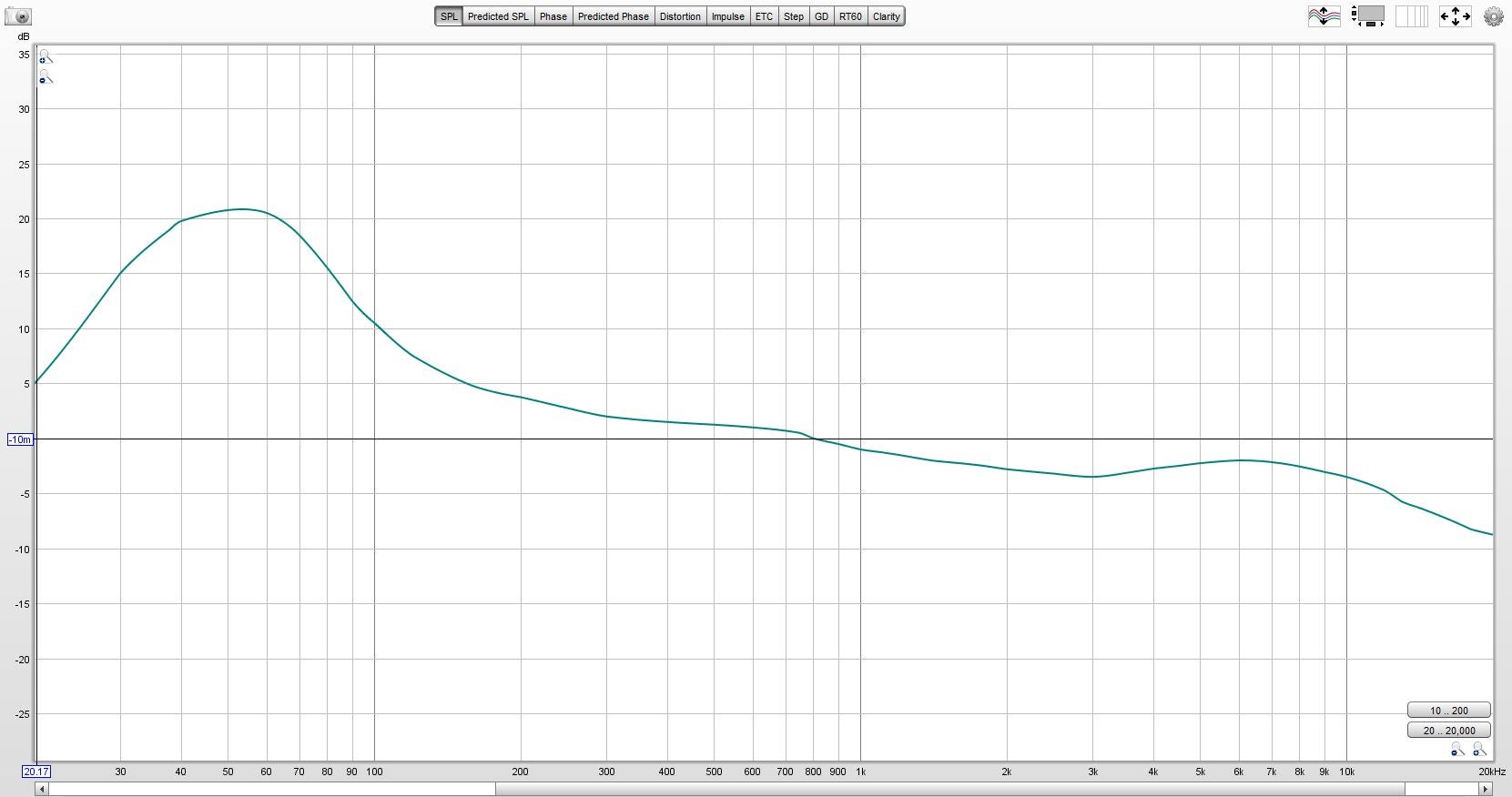
Task: Click the horizontal scrollbar right arrow
Action: [x=1486, y=789]
